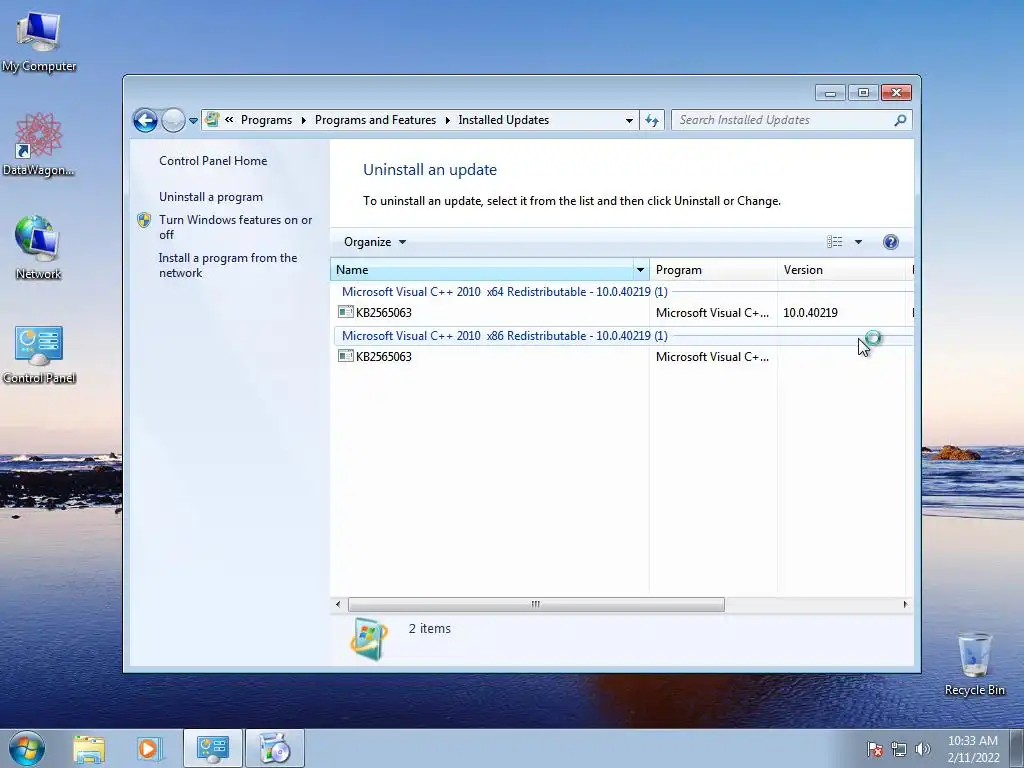Click the 2 items status text
The width and height of the screenshot is (1024, 768).
[x=430, y=628]
